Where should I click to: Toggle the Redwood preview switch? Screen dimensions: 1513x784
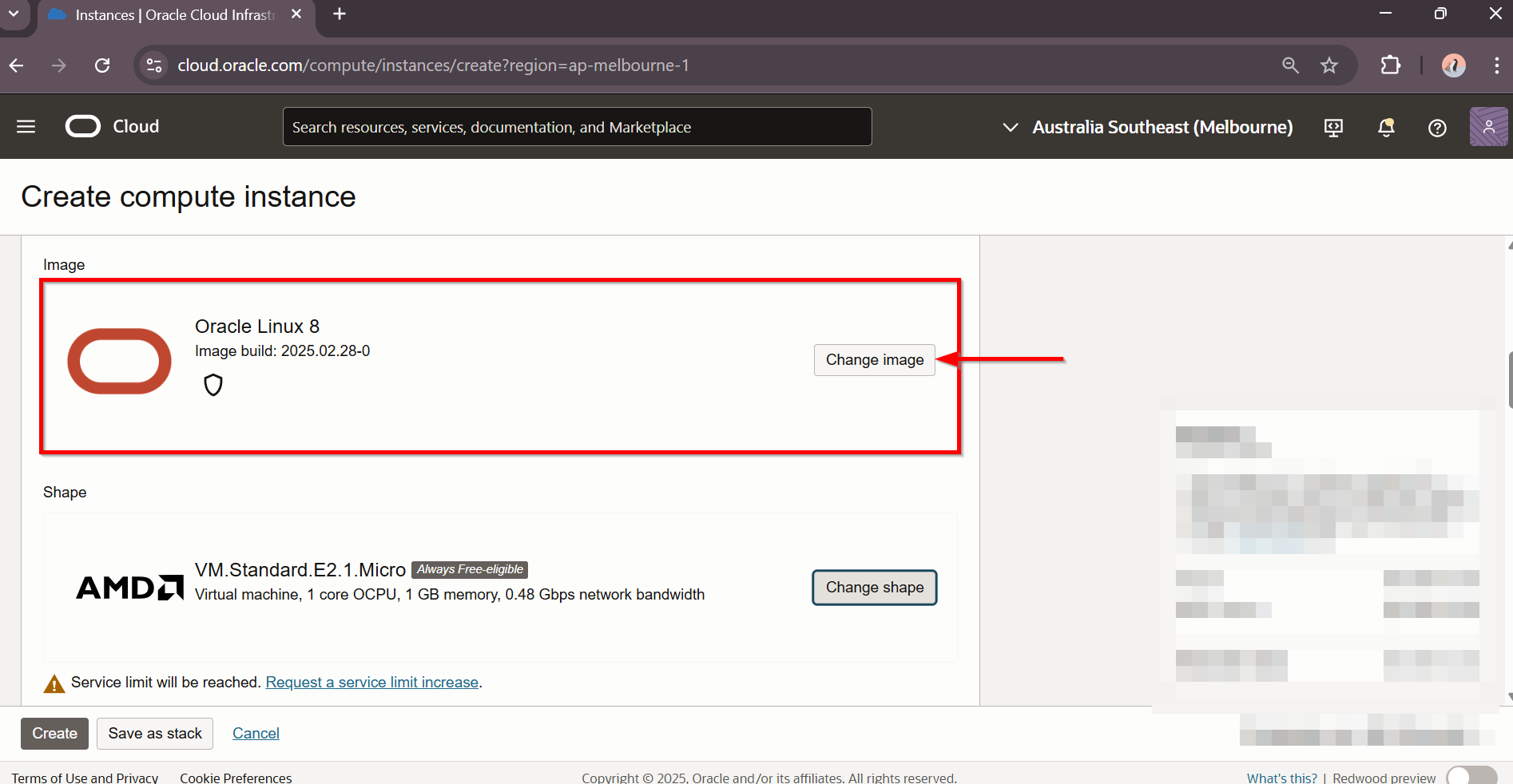[x=1471, y=777]
